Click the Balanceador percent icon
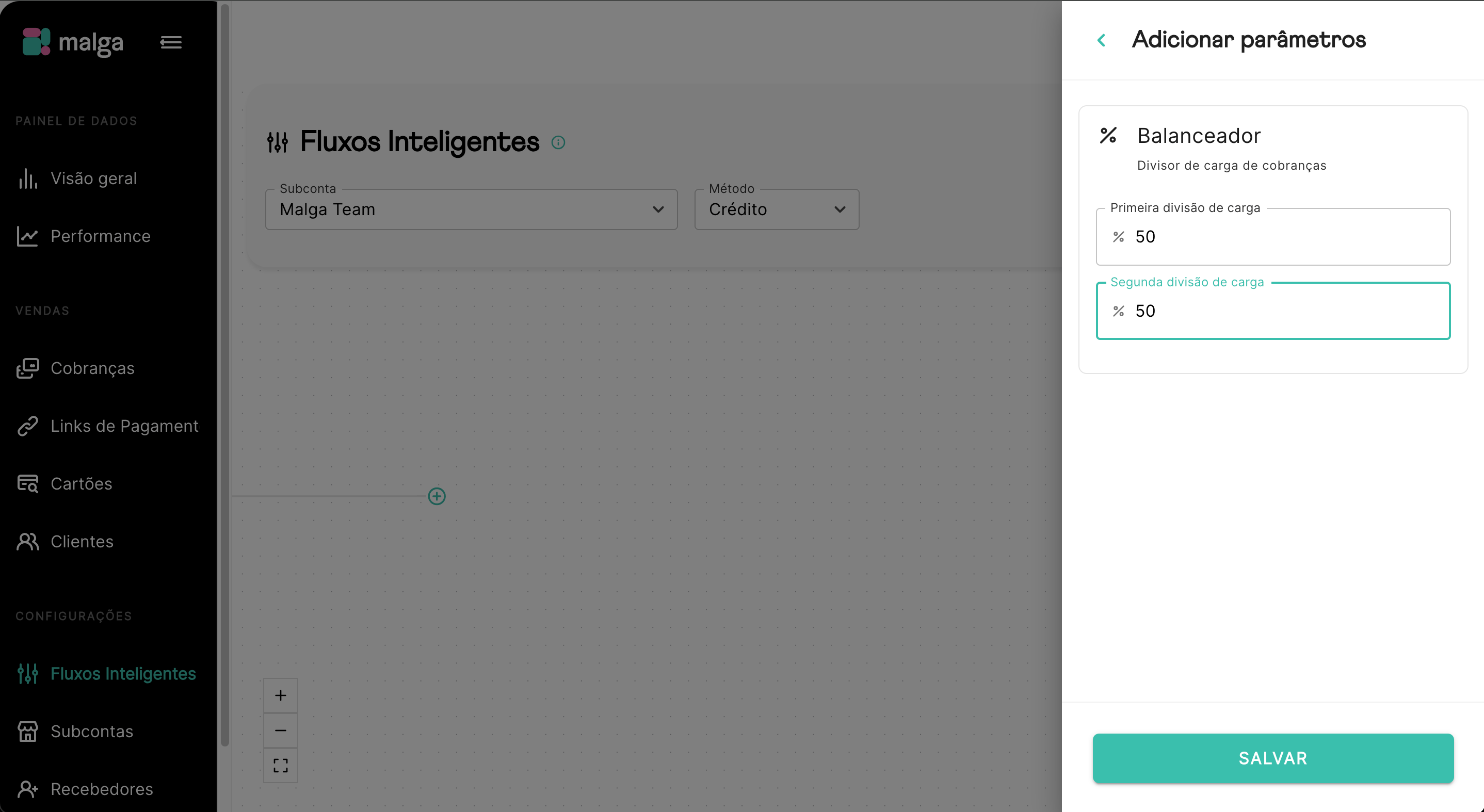Viewport: 1484px width, 812px height. 1108,135
